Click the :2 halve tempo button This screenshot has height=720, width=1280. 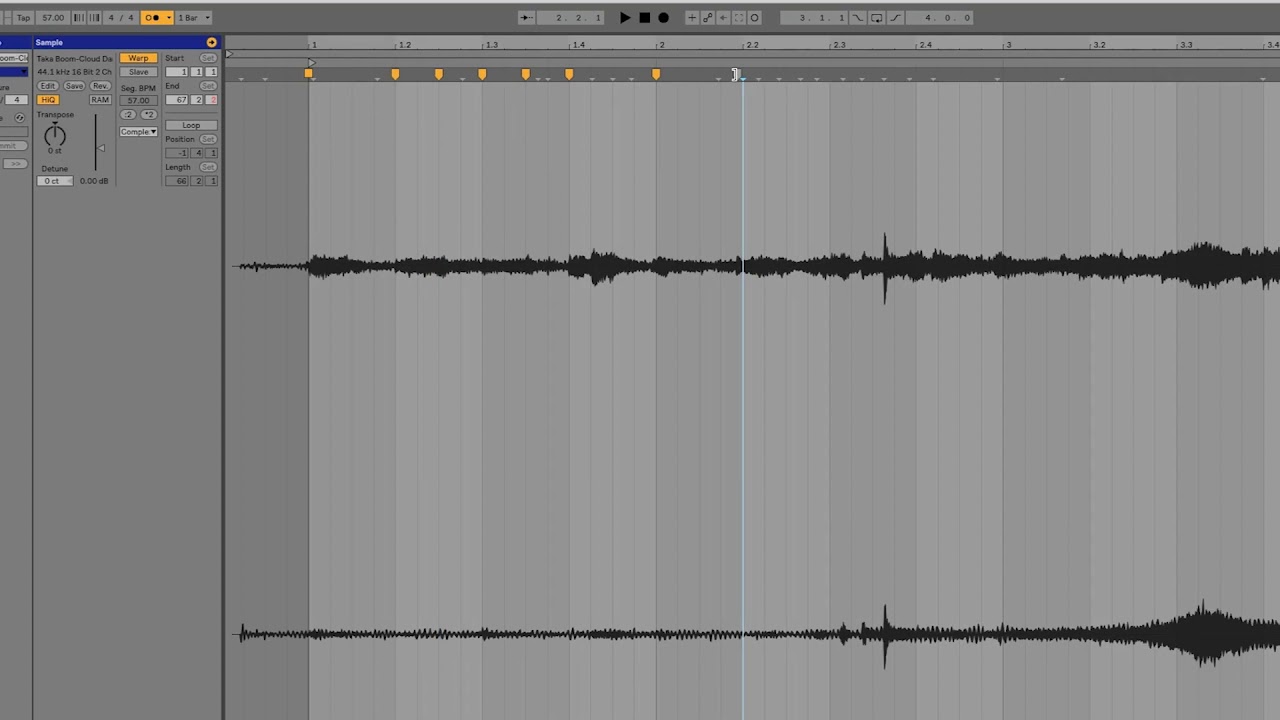(128, 115)
